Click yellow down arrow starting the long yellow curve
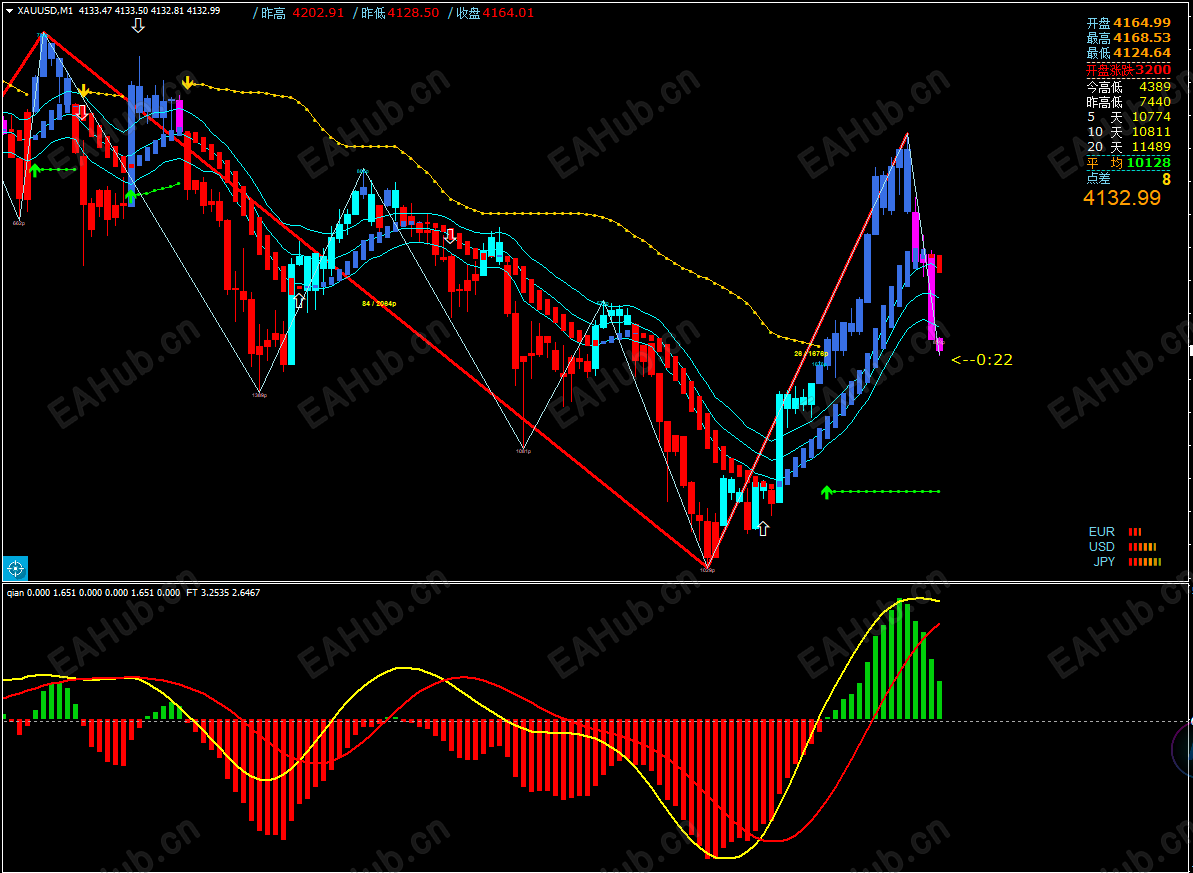1193x873 pixels. click(187, 82)
